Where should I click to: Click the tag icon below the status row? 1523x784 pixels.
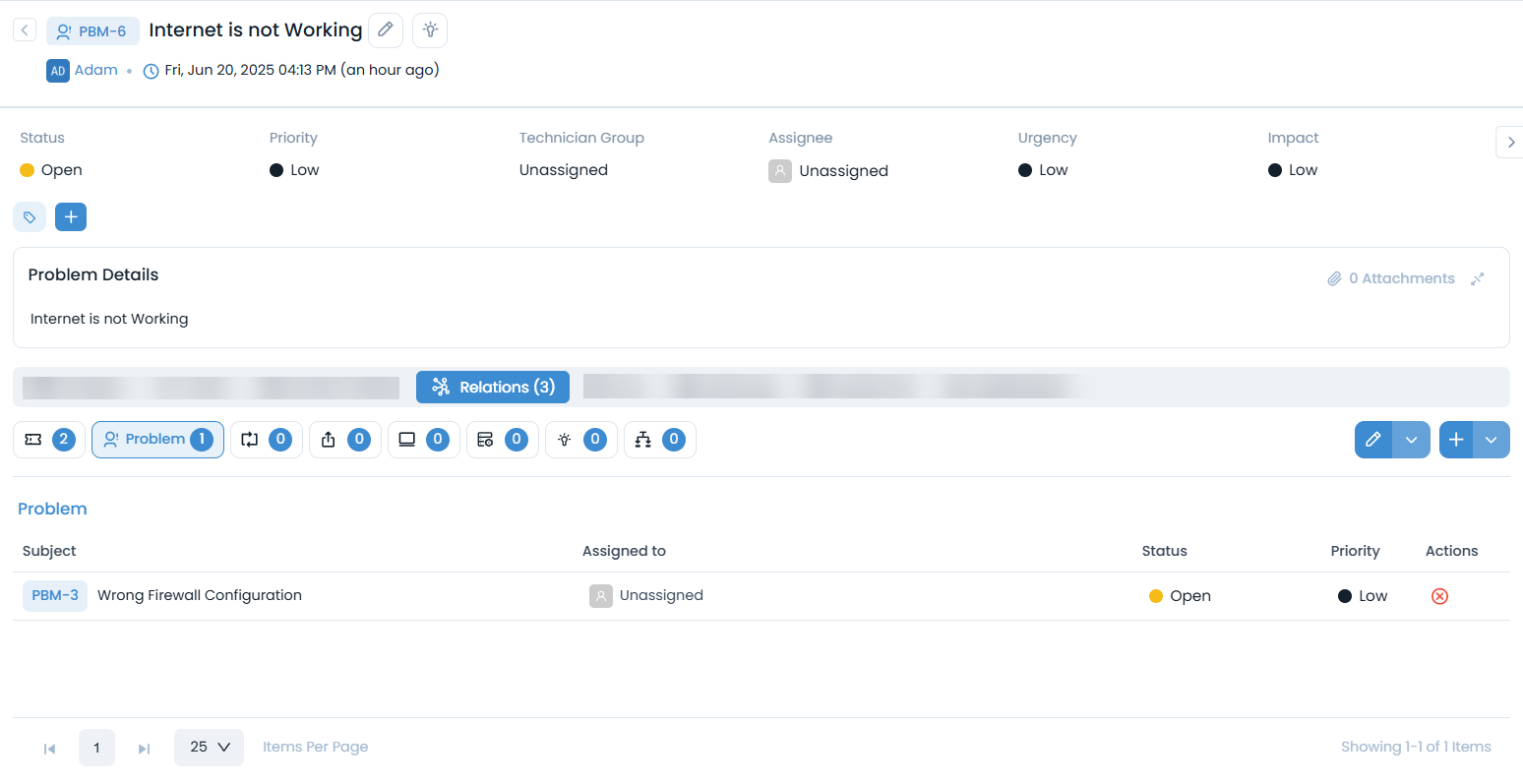tap(30, 216)
